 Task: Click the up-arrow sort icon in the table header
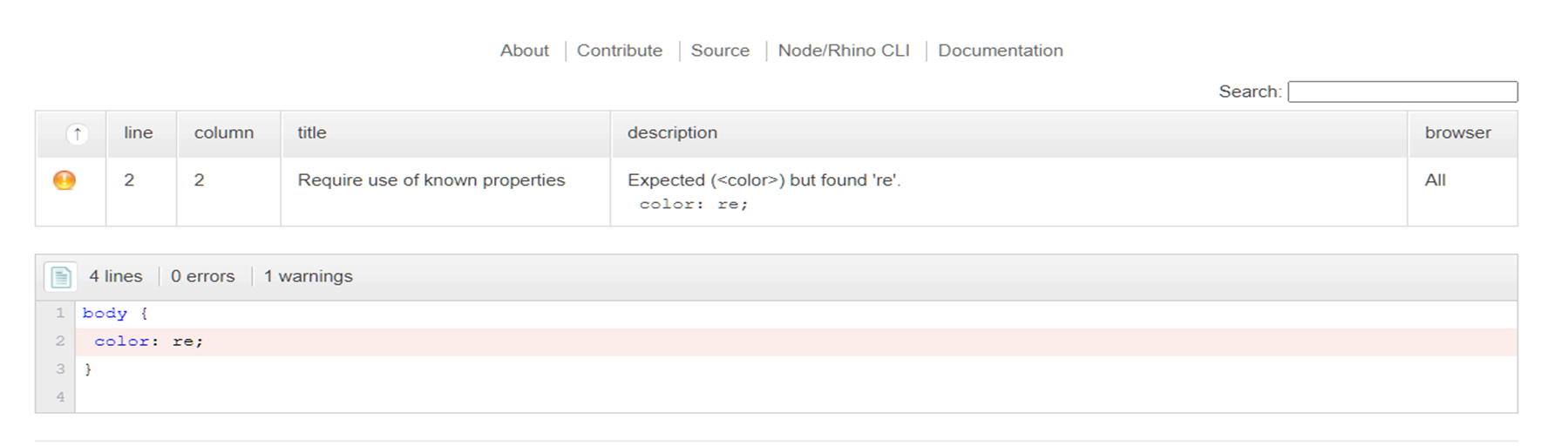[x=77, y=133]
